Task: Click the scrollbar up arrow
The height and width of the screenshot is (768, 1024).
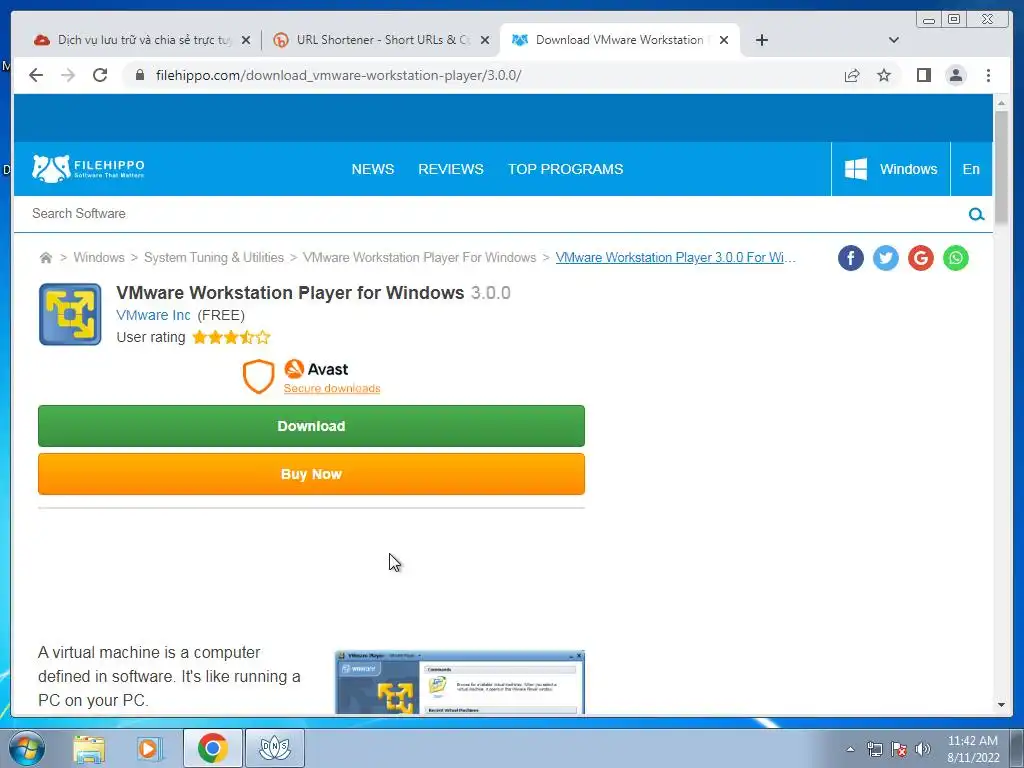Action: click(x=1001, y=103)
